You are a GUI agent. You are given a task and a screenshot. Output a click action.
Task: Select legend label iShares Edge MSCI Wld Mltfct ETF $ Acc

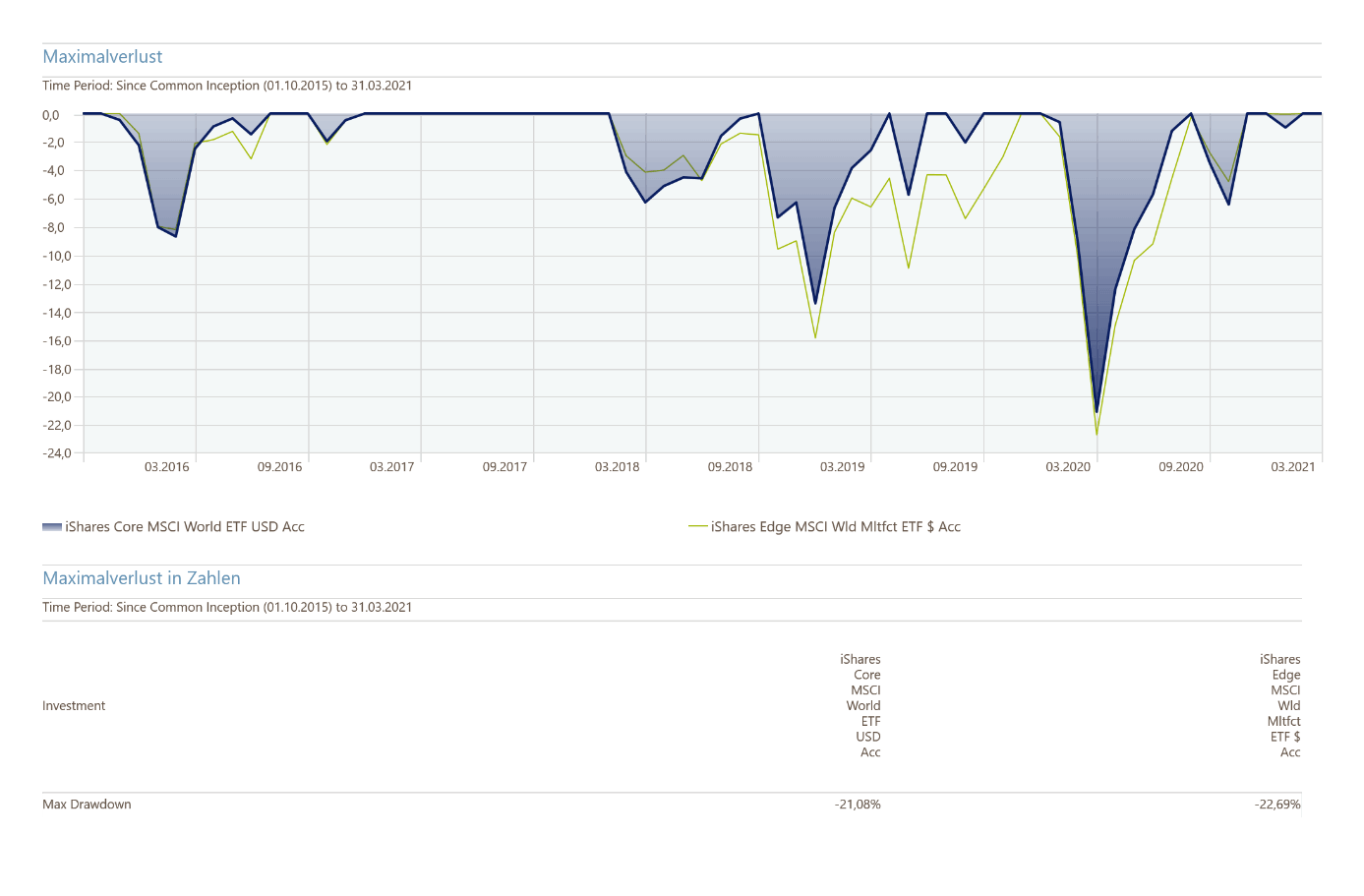click(x=836, y=527)
